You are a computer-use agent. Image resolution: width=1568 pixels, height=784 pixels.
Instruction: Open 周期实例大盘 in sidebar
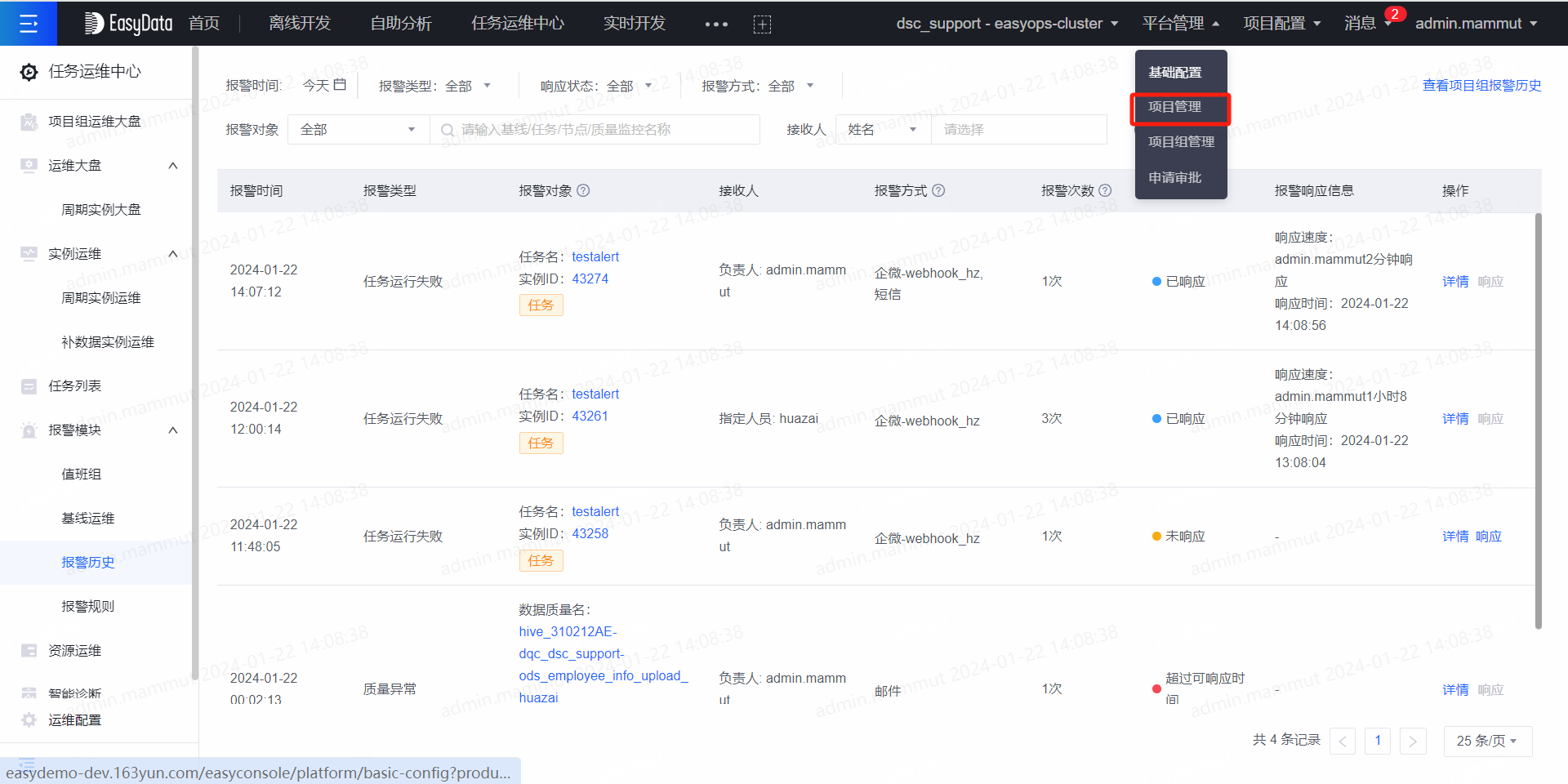coord(101,210)
